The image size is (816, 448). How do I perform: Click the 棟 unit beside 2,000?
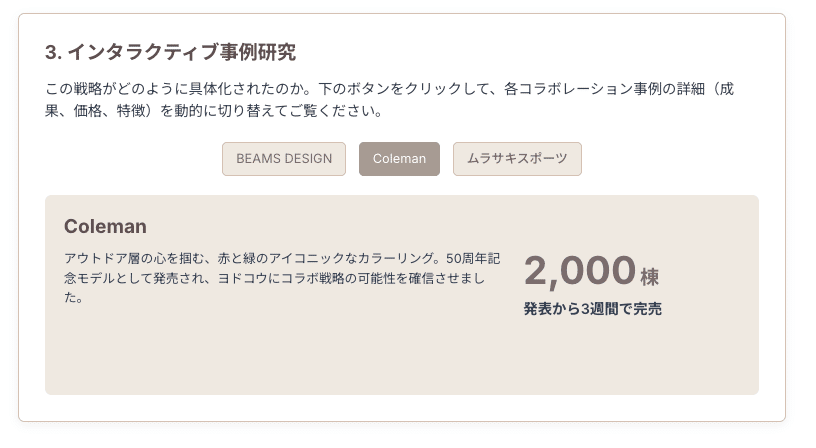point(649,276)
